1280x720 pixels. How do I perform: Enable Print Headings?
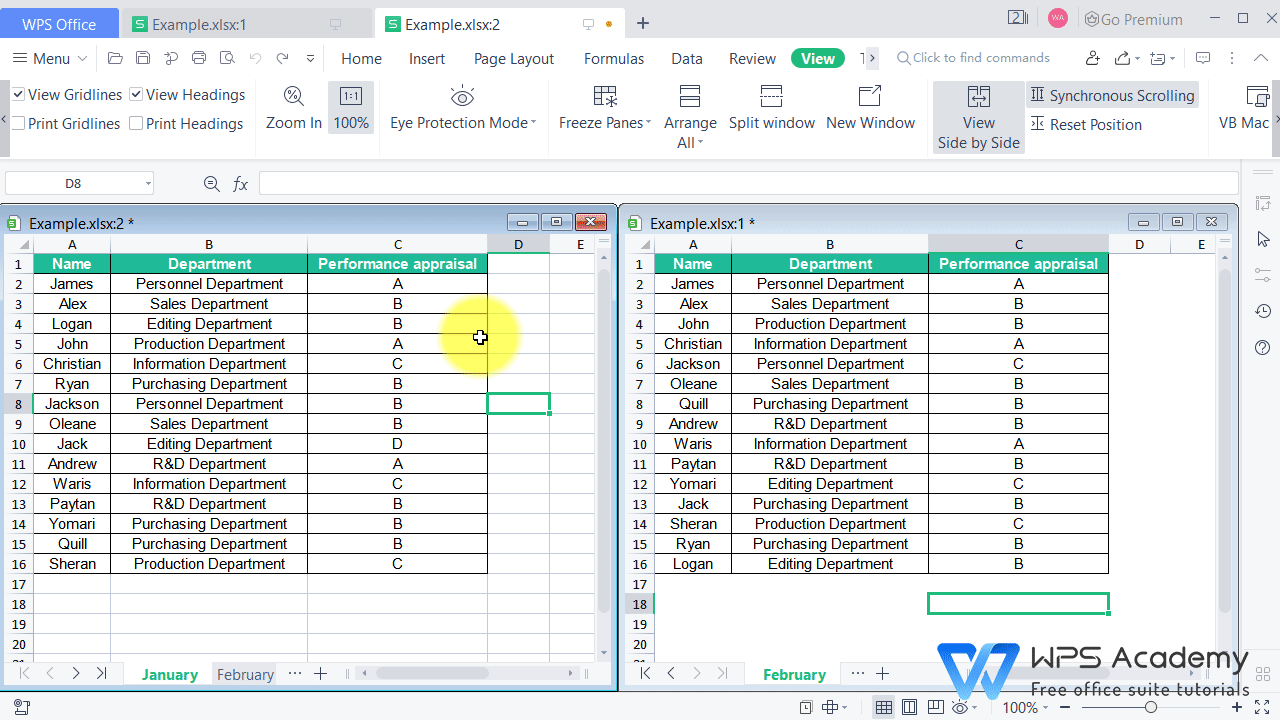[x=136, y=123]
